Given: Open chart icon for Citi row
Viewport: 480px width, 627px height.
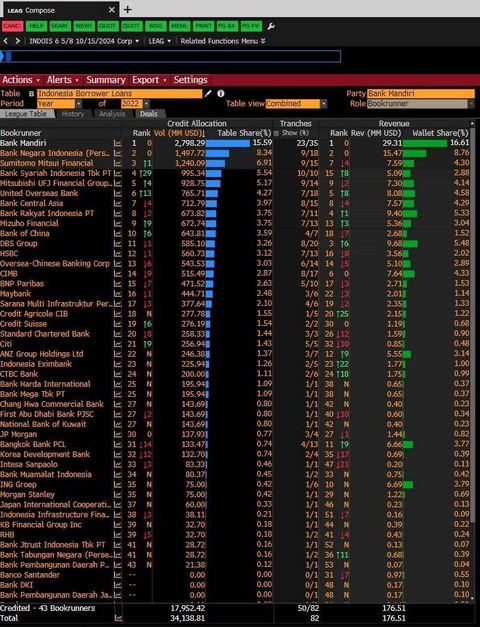Looking at the screenshot, I should pos(118,344).
